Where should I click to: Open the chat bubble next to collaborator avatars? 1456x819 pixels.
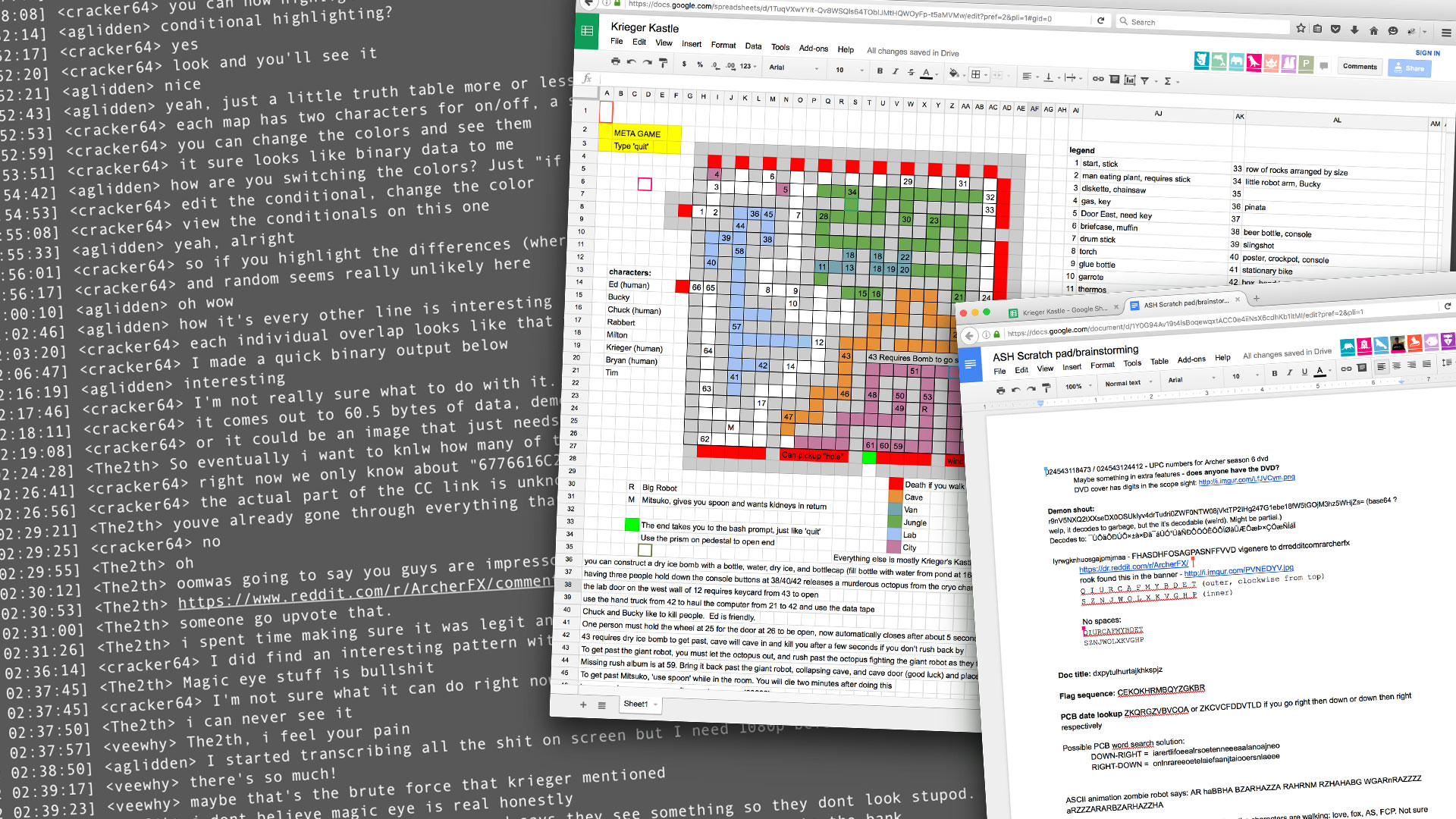tap(1323, 65)
